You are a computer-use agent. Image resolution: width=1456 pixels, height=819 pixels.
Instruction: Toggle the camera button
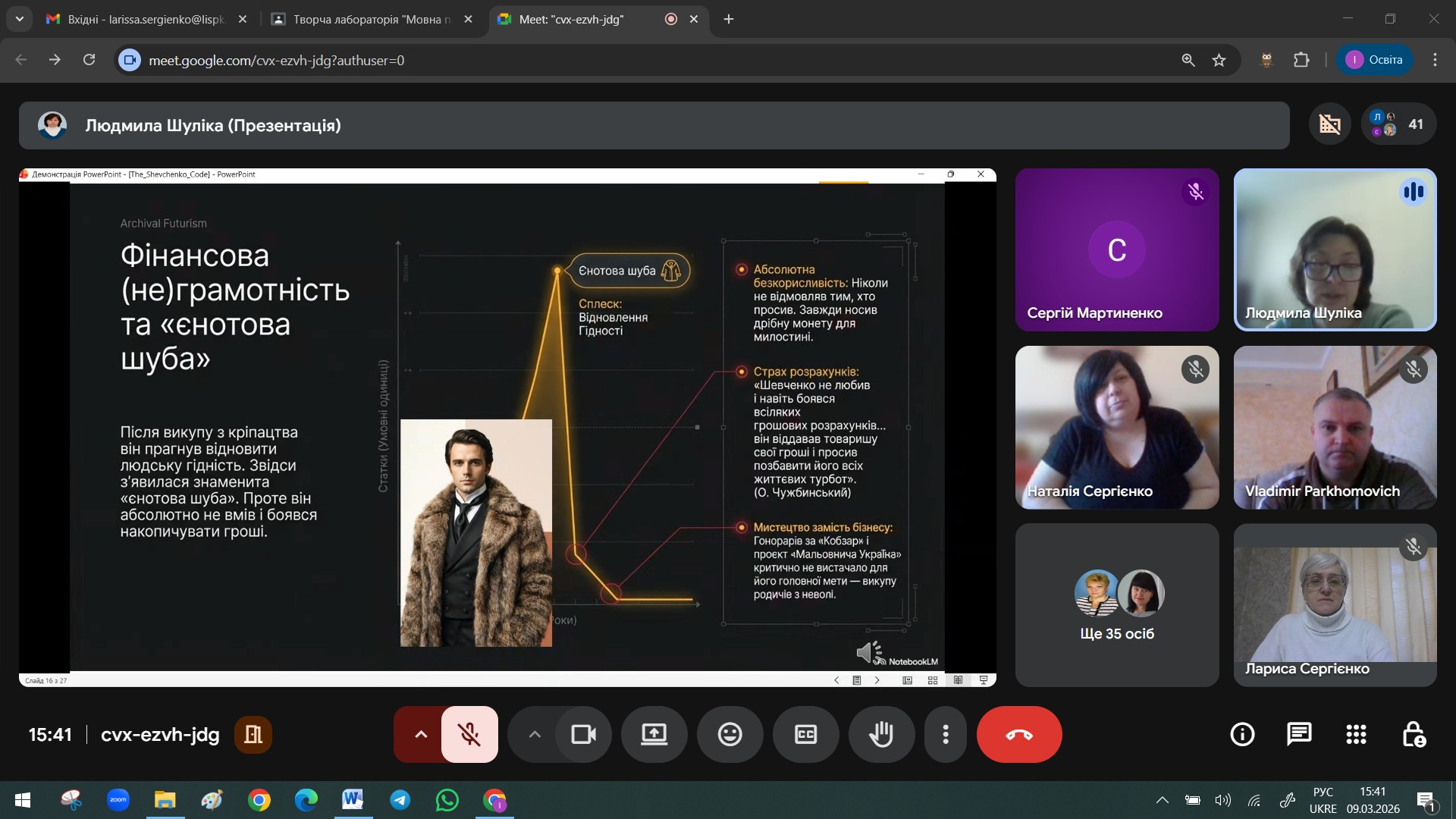pos(583,734)
